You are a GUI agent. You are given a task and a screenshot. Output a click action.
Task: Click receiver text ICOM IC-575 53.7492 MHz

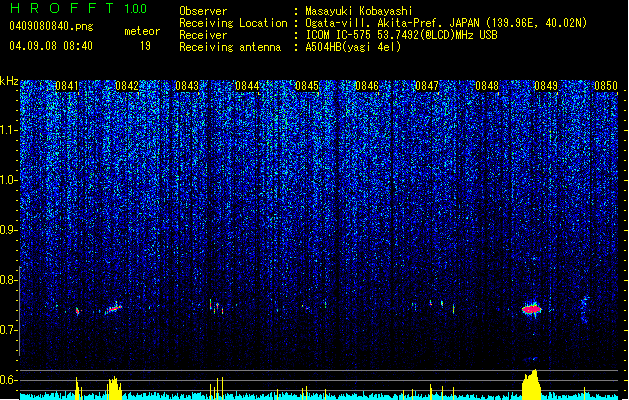401,35
